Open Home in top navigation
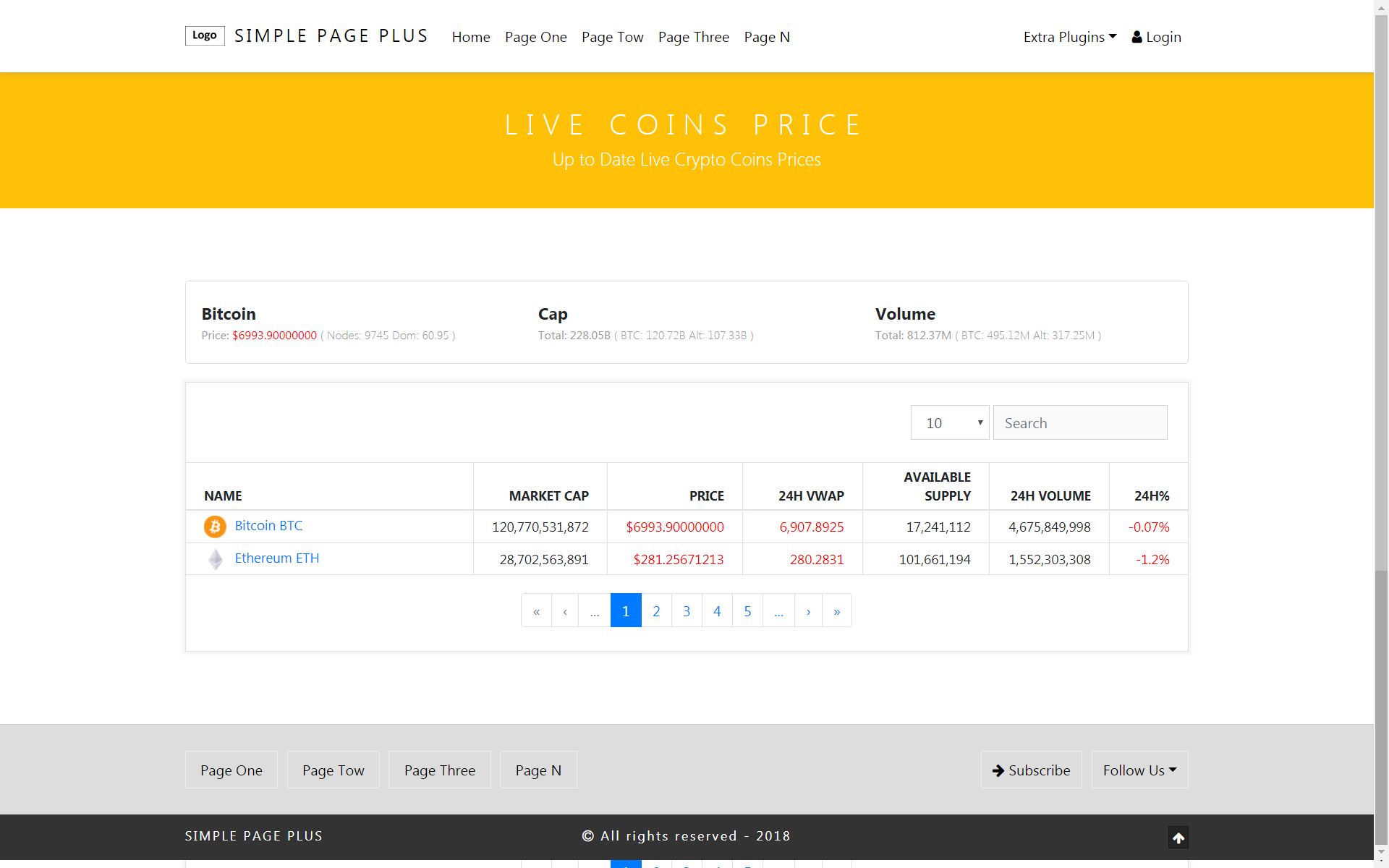Screen dimensions: 1389x868 click(x=471, y=37)
